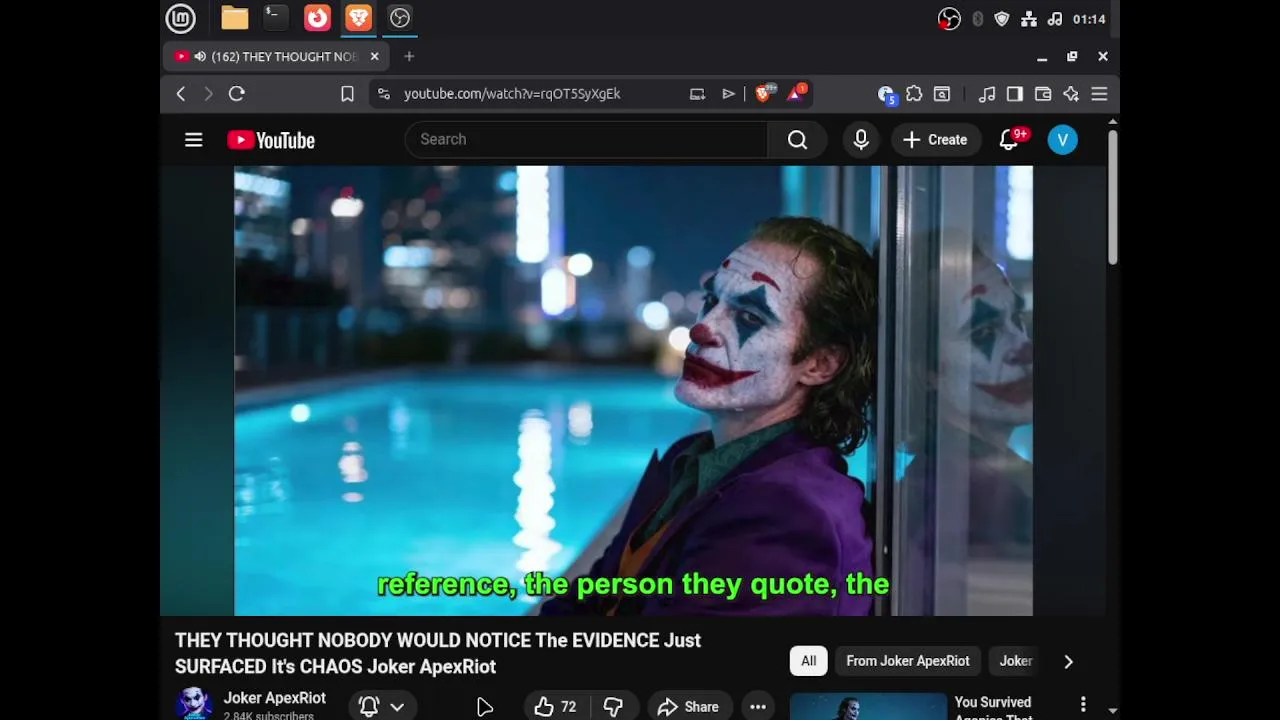Pause the Joker video by clicking the player
Screen dimensions: 1280x720
pos(633,391)
